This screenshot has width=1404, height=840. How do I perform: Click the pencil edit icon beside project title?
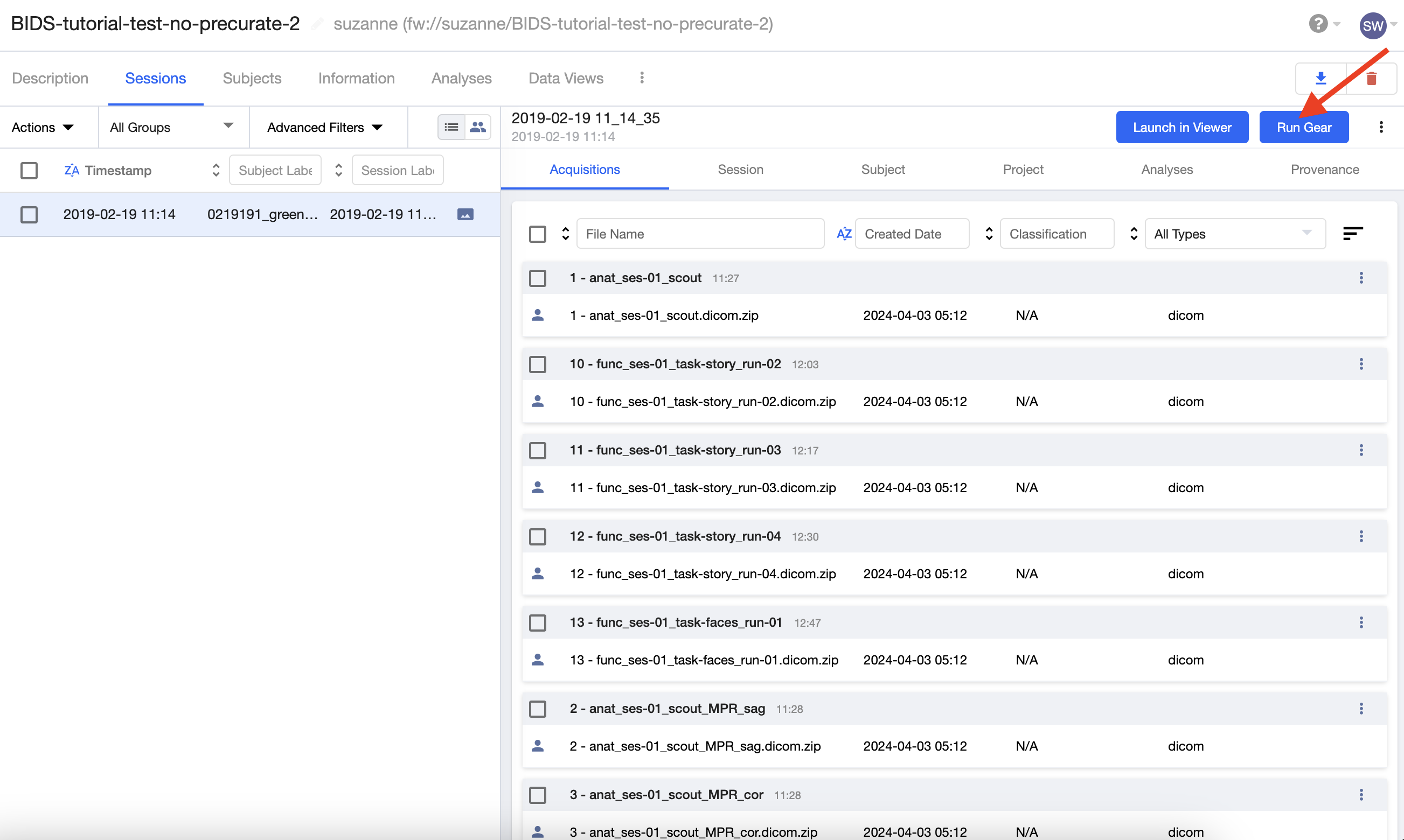(x=317, y=24)
